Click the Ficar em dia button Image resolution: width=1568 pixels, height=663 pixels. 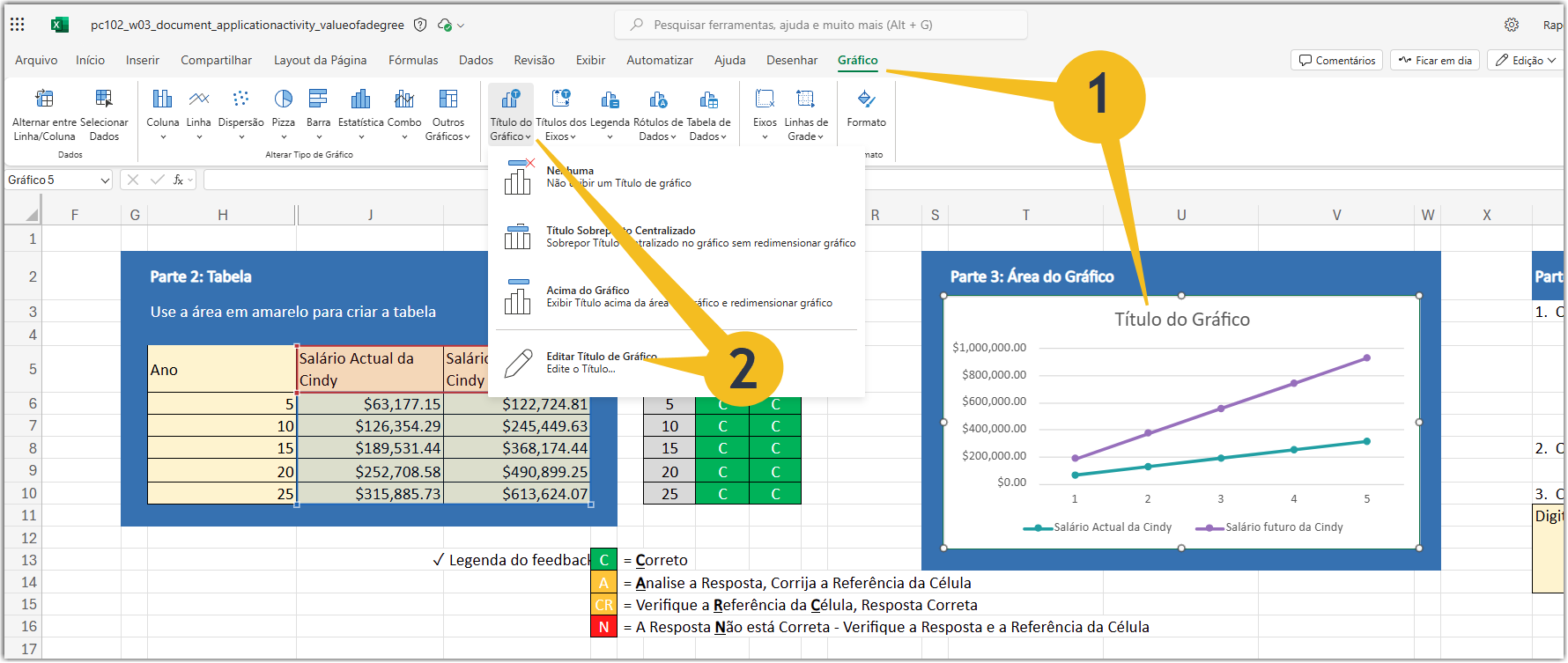coord(1435,60)
